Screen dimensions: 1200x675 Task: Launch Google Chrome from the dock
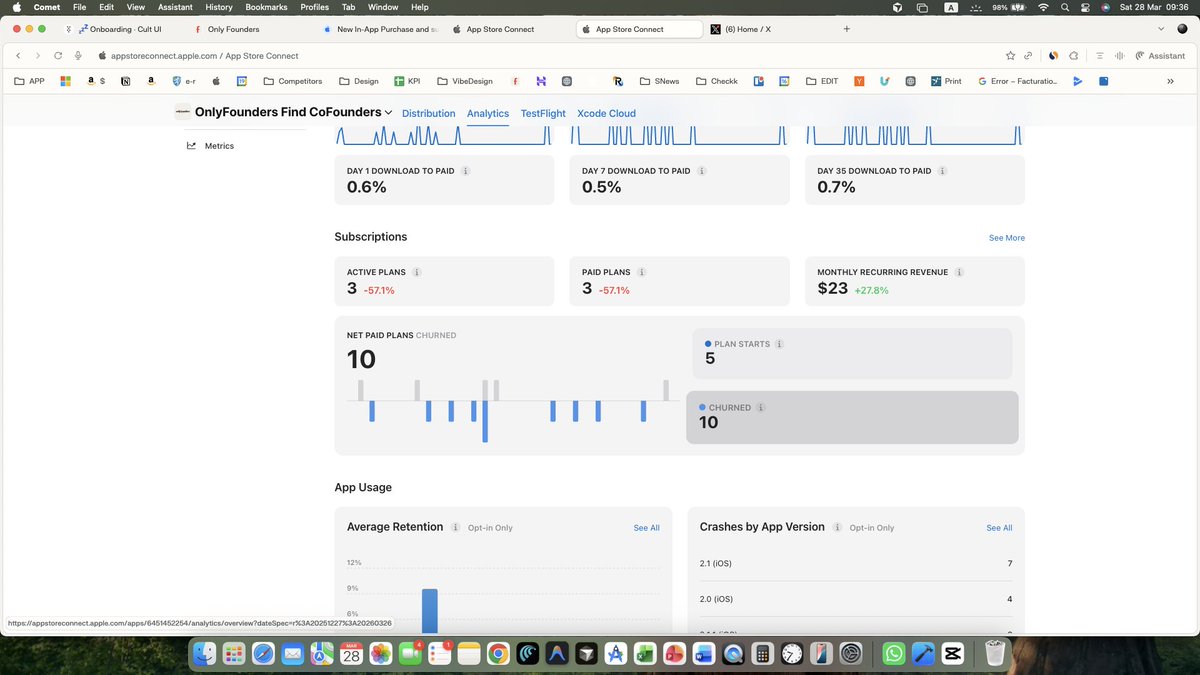coord(498,654)
